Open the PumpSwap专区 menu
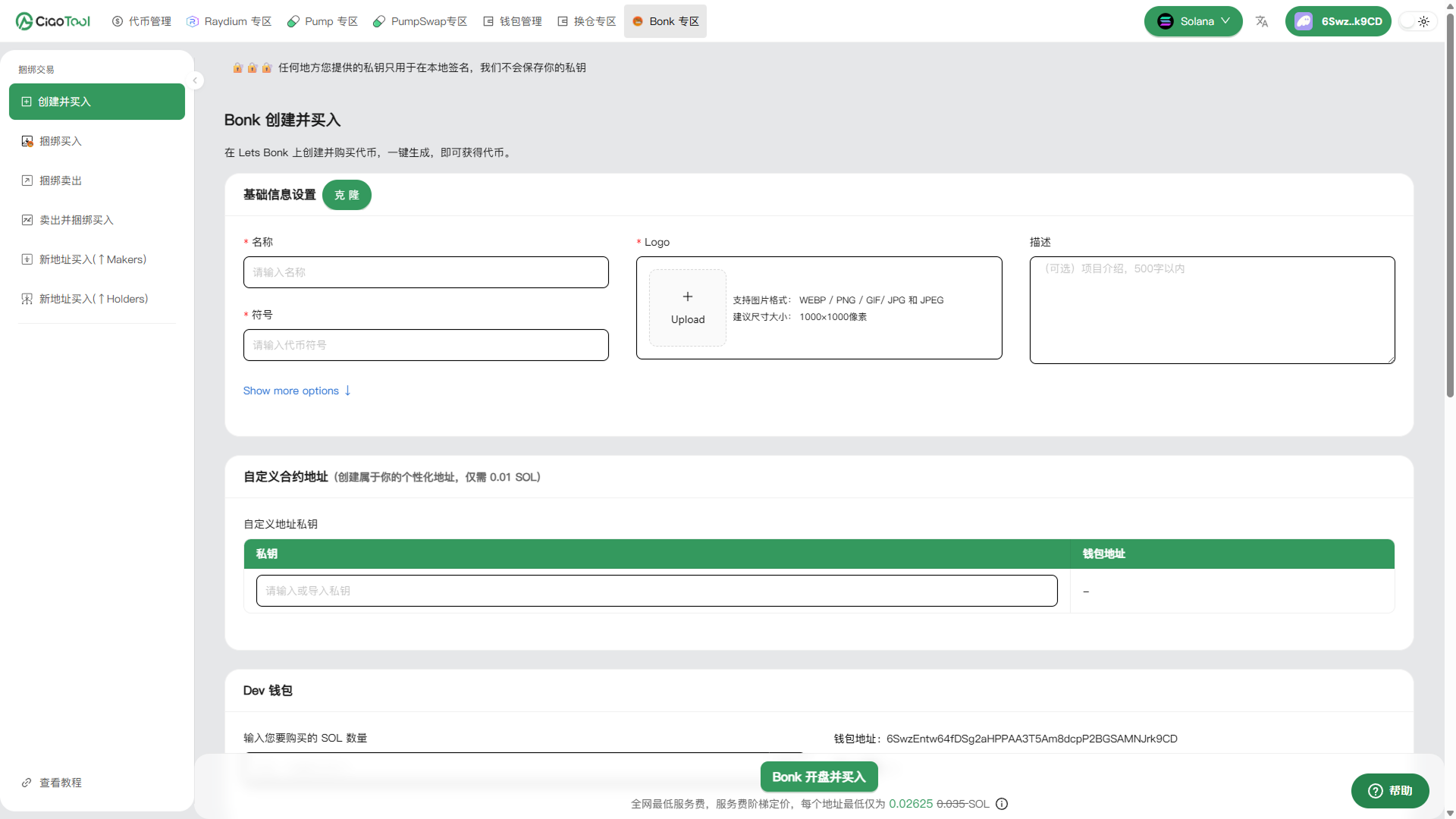Image resolution: width=1456 pixels, height=819 pixels. click(x=420, y=21)
